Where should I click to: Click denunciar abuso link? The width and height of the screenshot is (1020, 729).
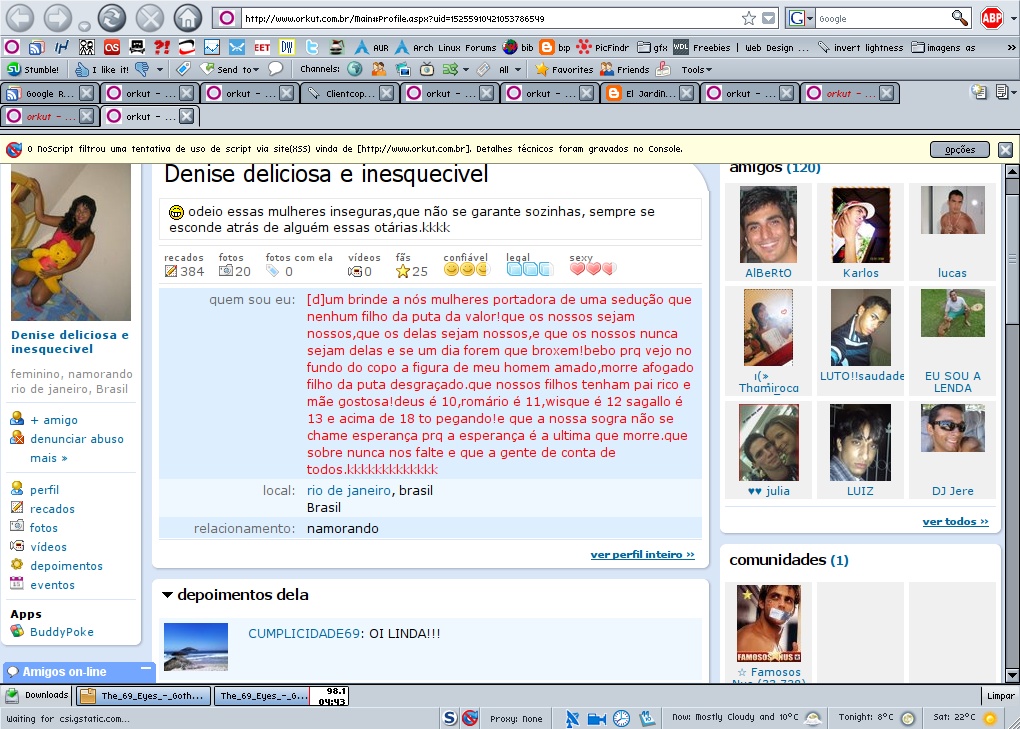(77, 439)
